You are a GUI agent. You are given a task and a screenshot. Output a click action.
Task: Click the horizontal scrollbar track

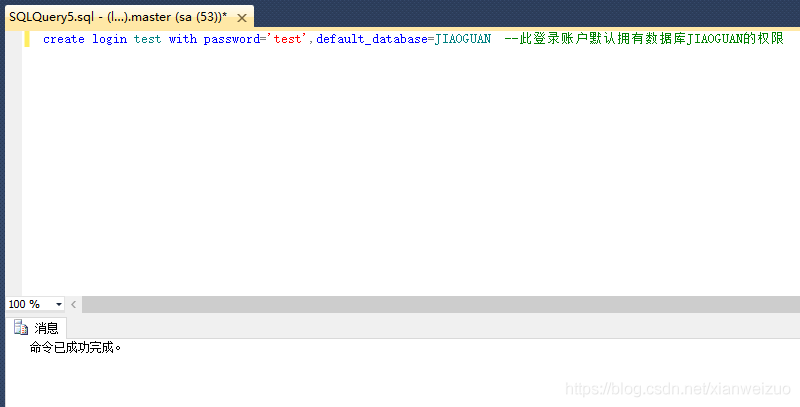(441, 304)
